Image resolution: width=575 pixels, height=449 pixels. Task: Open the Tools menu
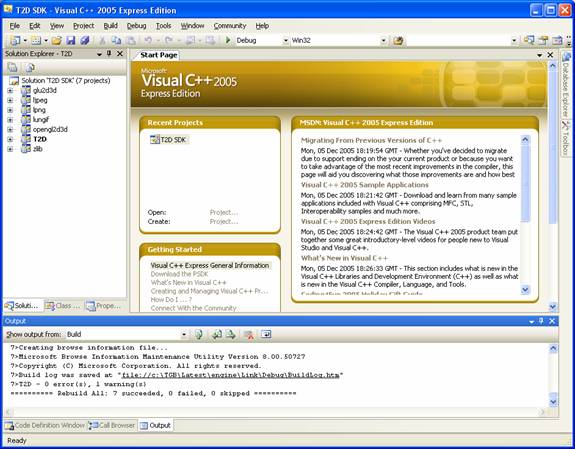(163, 26)
